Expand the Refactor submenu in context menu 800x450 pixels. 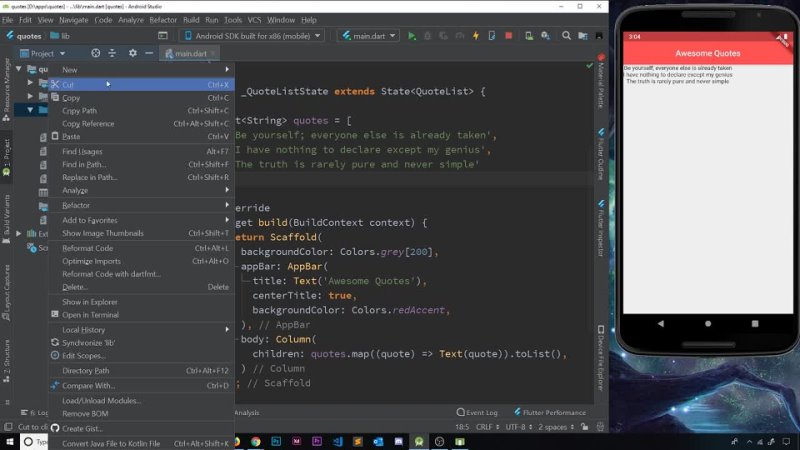point(141,205)
